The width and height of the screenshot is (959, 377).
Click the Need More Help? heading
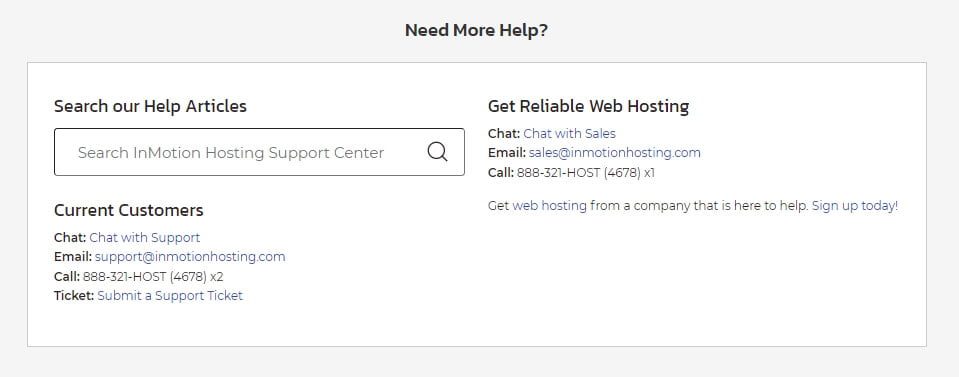point(476,30)
